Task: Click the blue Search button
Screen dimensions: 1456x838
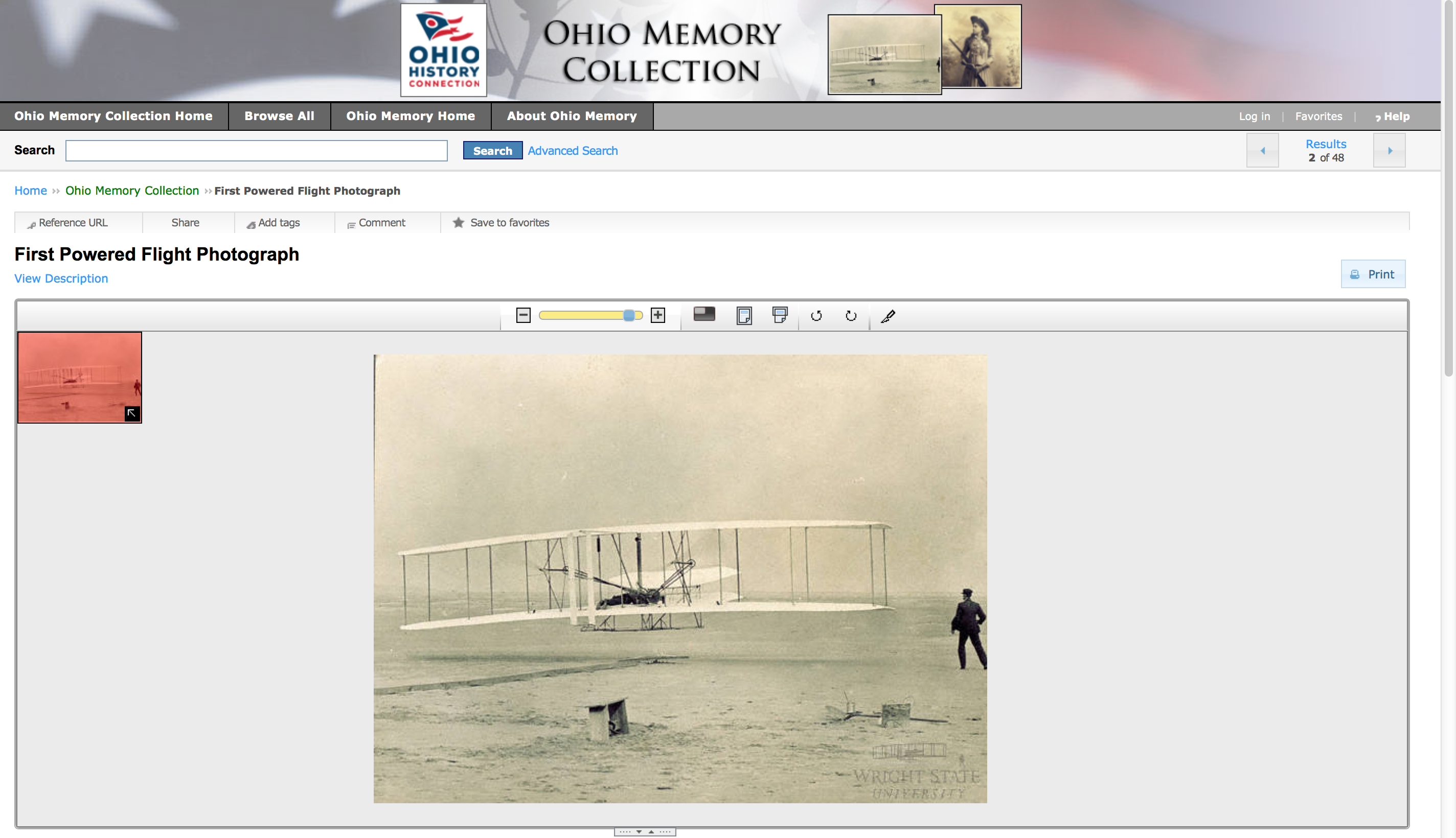Action: (x=492, y=151)
